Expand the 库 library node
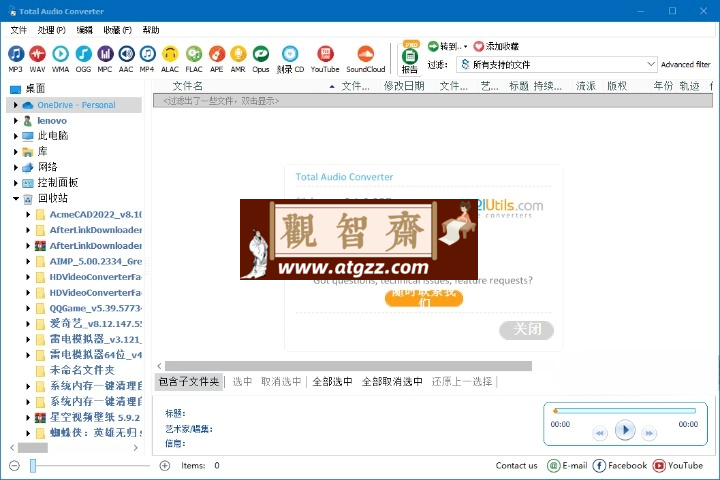This screenshot has width=720, height=480. (16, 152)
